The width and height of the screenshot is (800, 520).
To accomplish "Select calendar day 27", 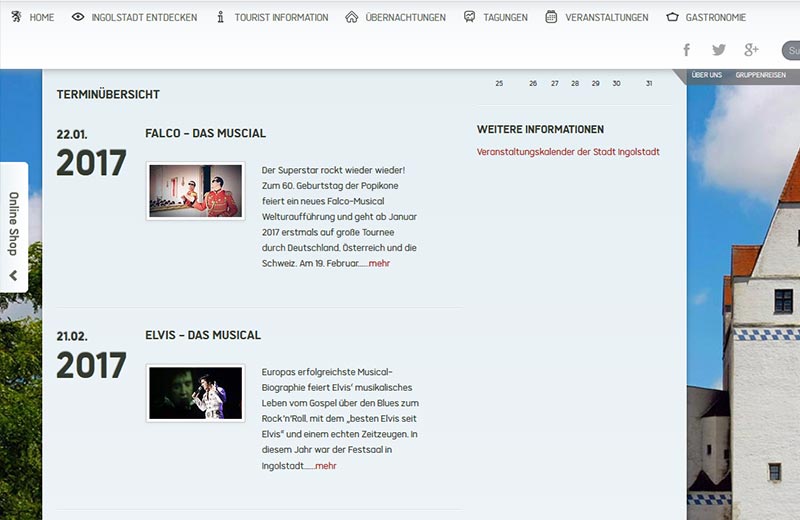I will (555, 83).
